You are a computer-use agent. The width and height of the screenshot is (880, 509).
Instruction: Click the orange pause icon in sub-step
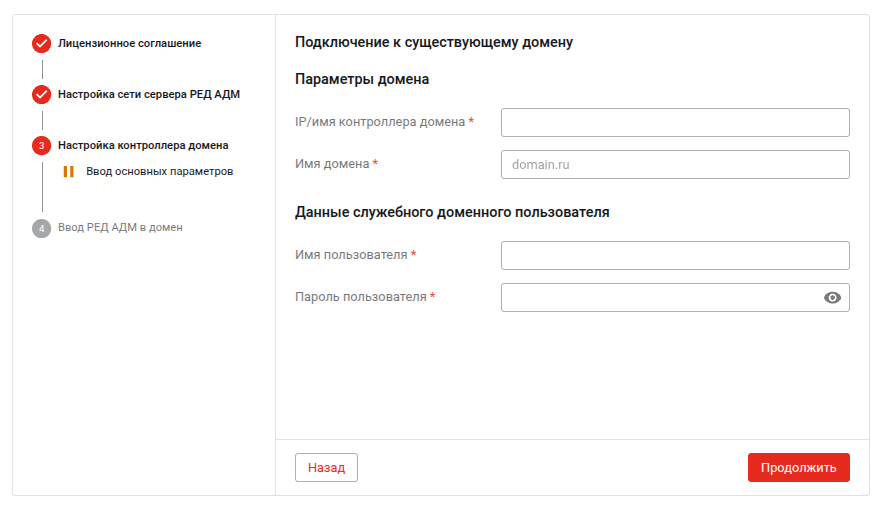[69, 172]
